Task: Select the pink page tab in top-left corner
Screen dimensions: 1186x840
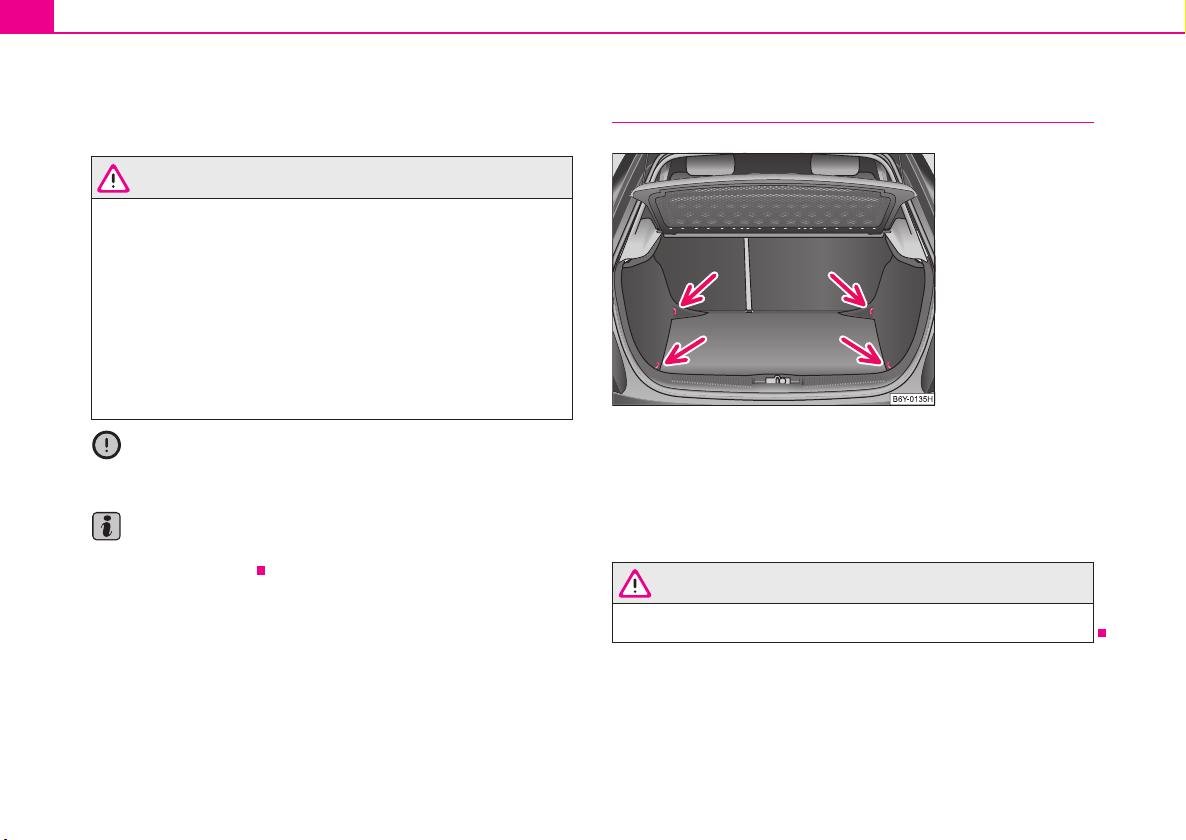Action: [x=27, y=16]
